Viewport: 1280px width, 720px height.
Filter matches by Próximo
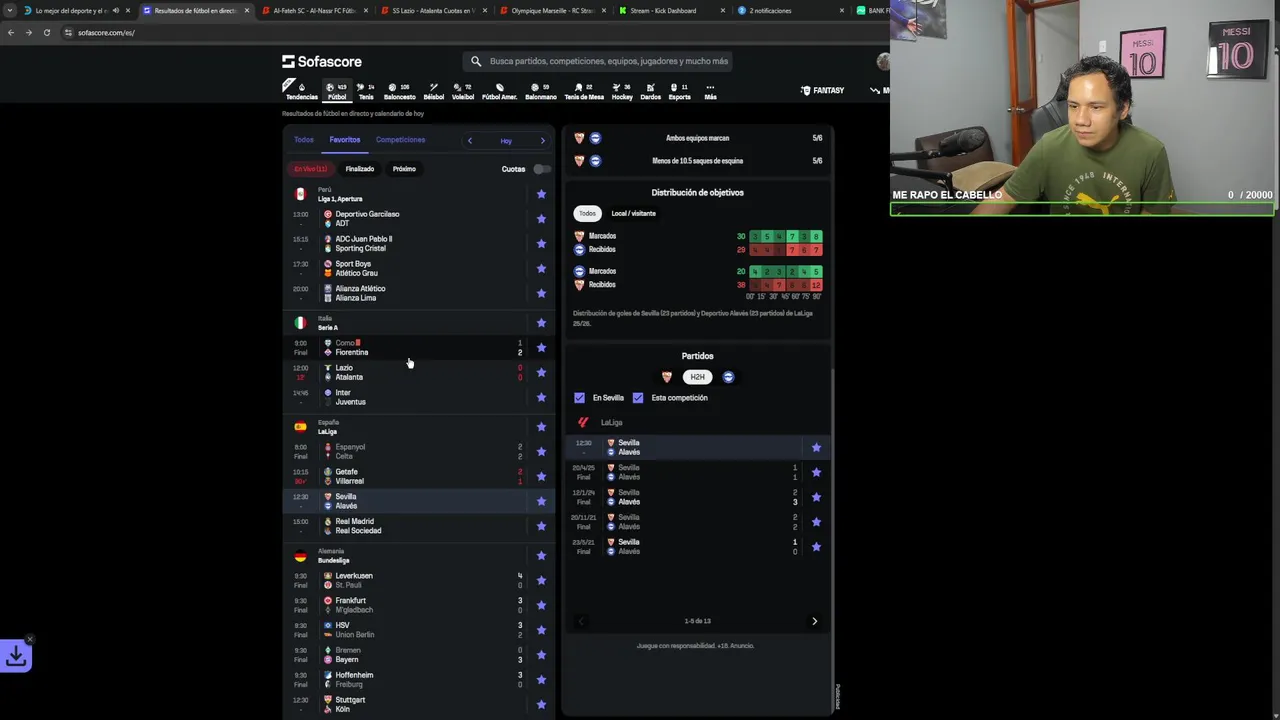click(x=404, y=169)
